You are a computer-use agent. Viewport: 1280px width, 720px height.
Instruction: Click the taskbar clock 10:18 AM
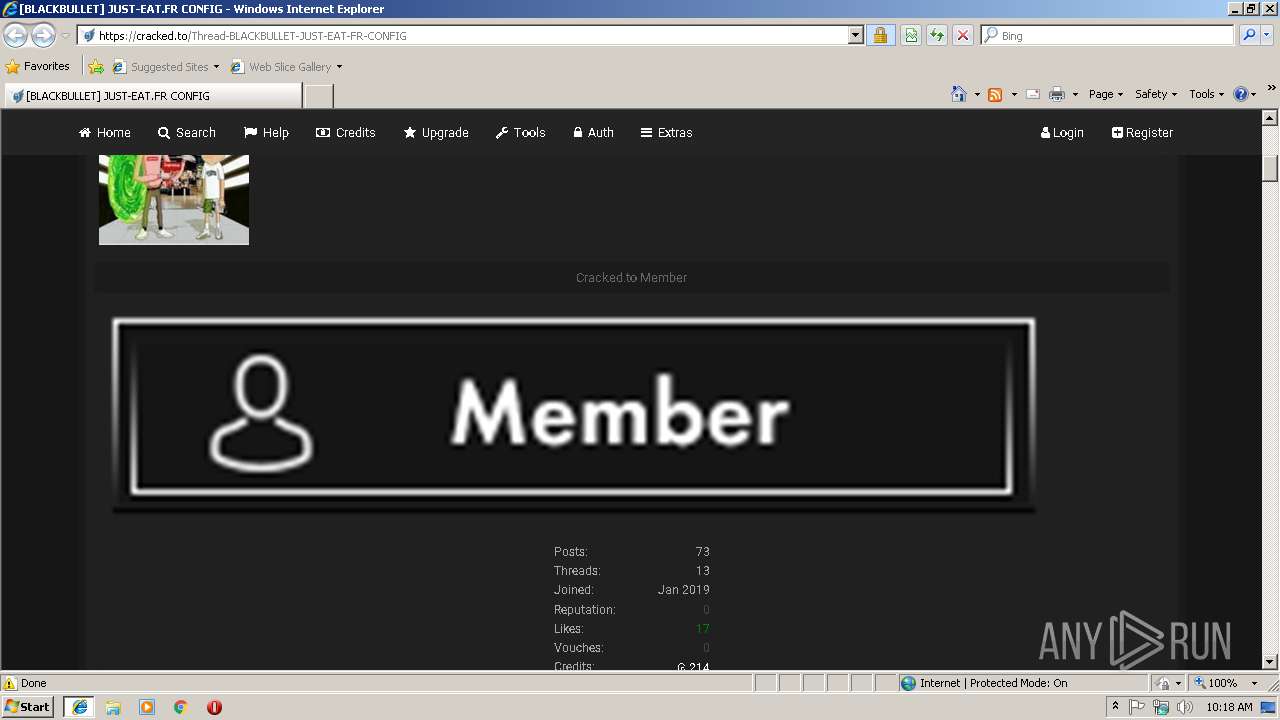1229,707
